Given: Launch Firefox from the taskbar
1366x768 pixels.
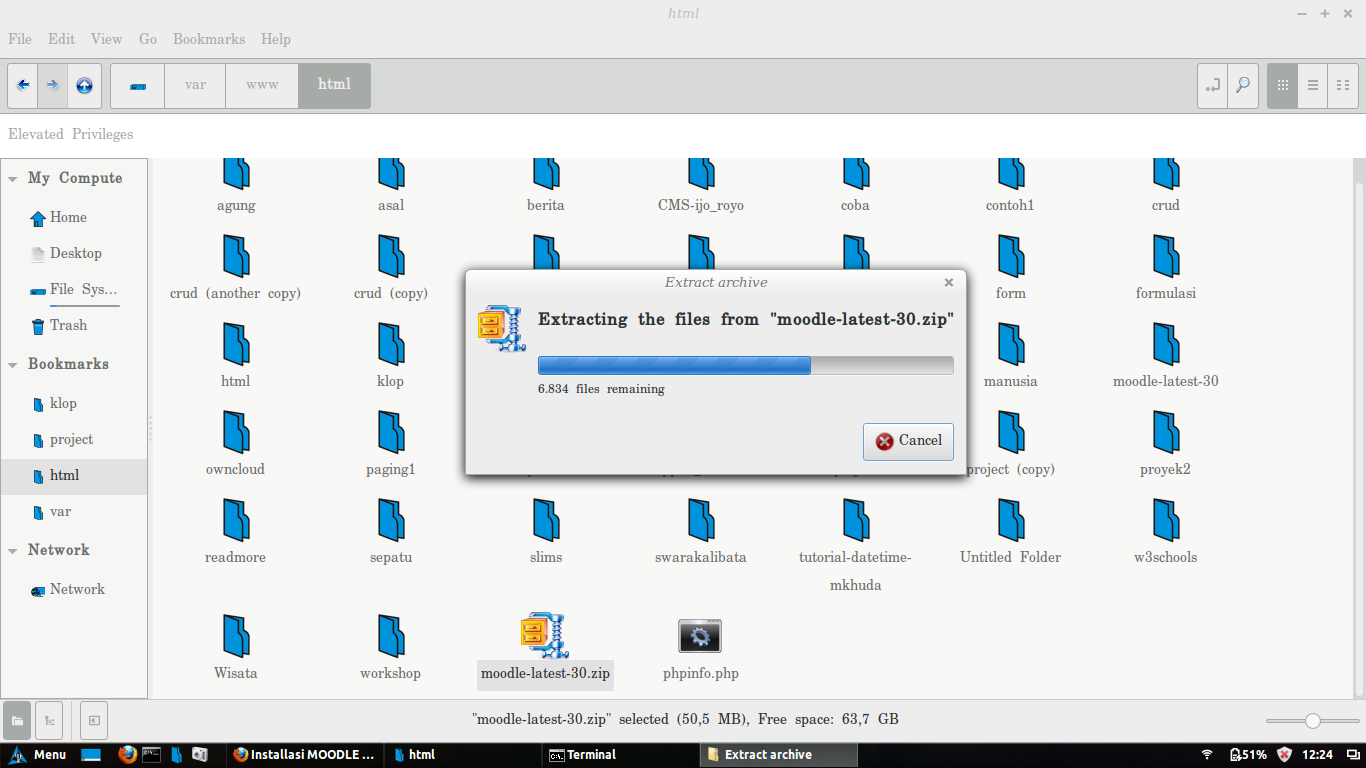Looking at the screenshot, I should pyautogui.click(x=126, y=755).
